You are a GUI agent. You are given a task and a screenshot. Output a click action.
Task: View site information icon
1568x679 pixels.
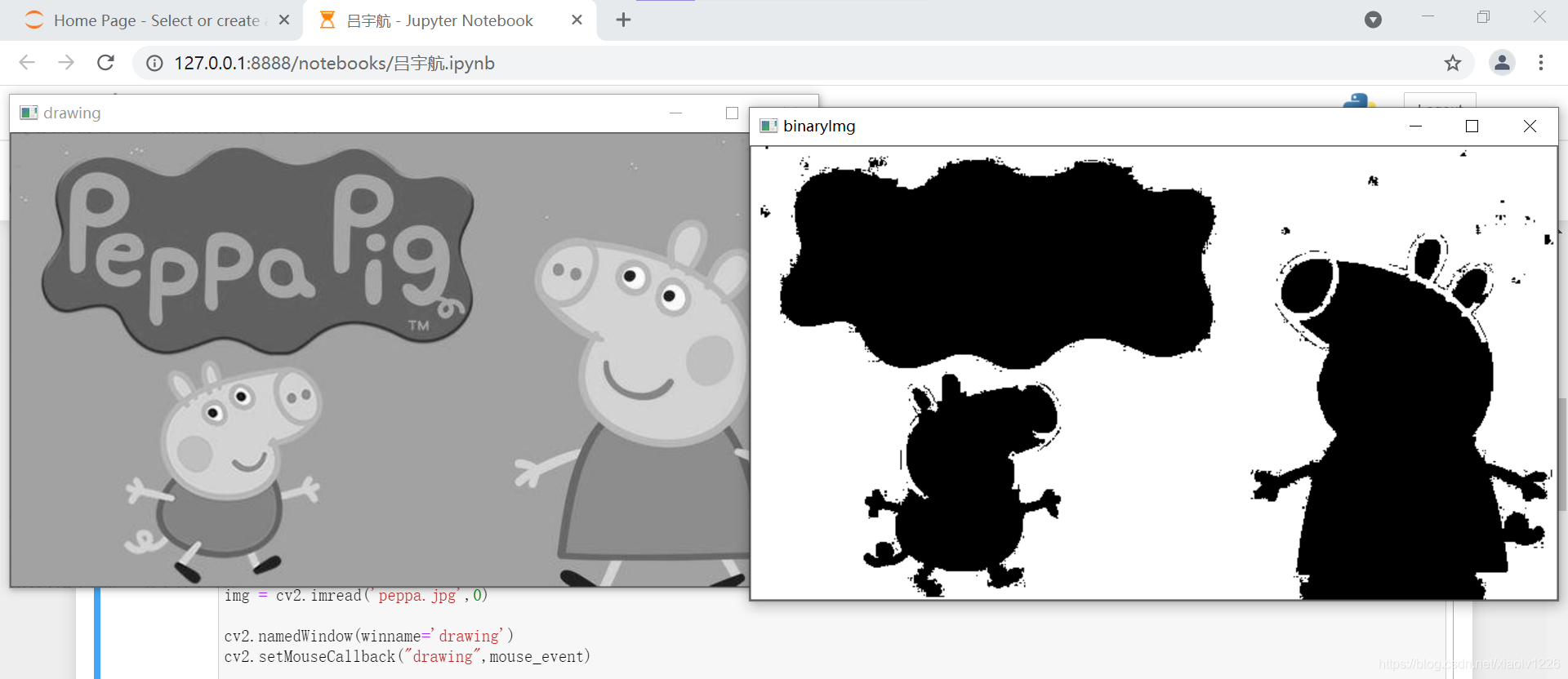(x=154, y=64)
